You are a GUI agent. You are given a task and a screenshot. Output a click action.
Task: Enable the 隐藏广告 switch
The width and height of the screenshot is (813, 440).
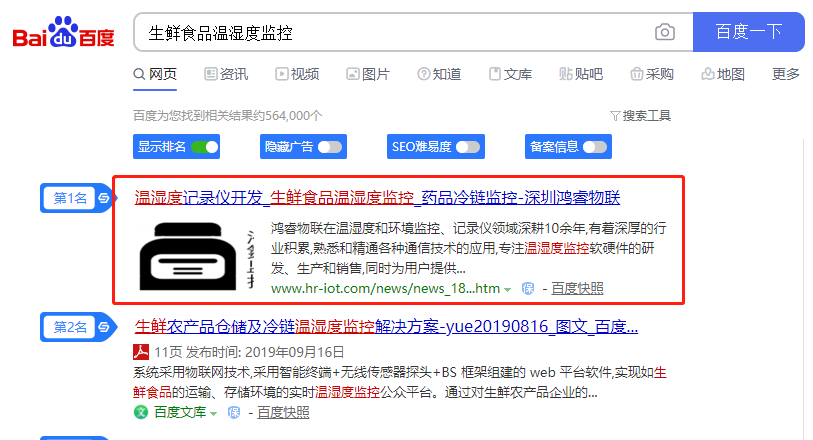click(x=330, y=147)
